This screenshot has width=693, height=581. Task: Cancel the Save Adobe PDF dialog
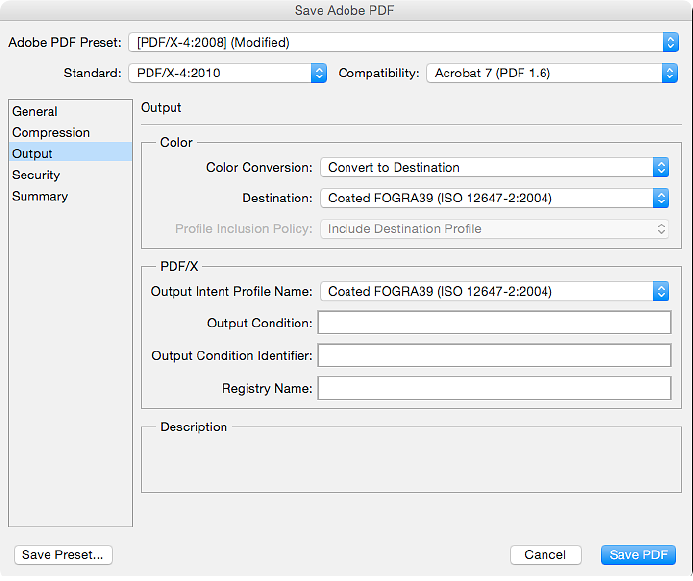click(545, 555)
